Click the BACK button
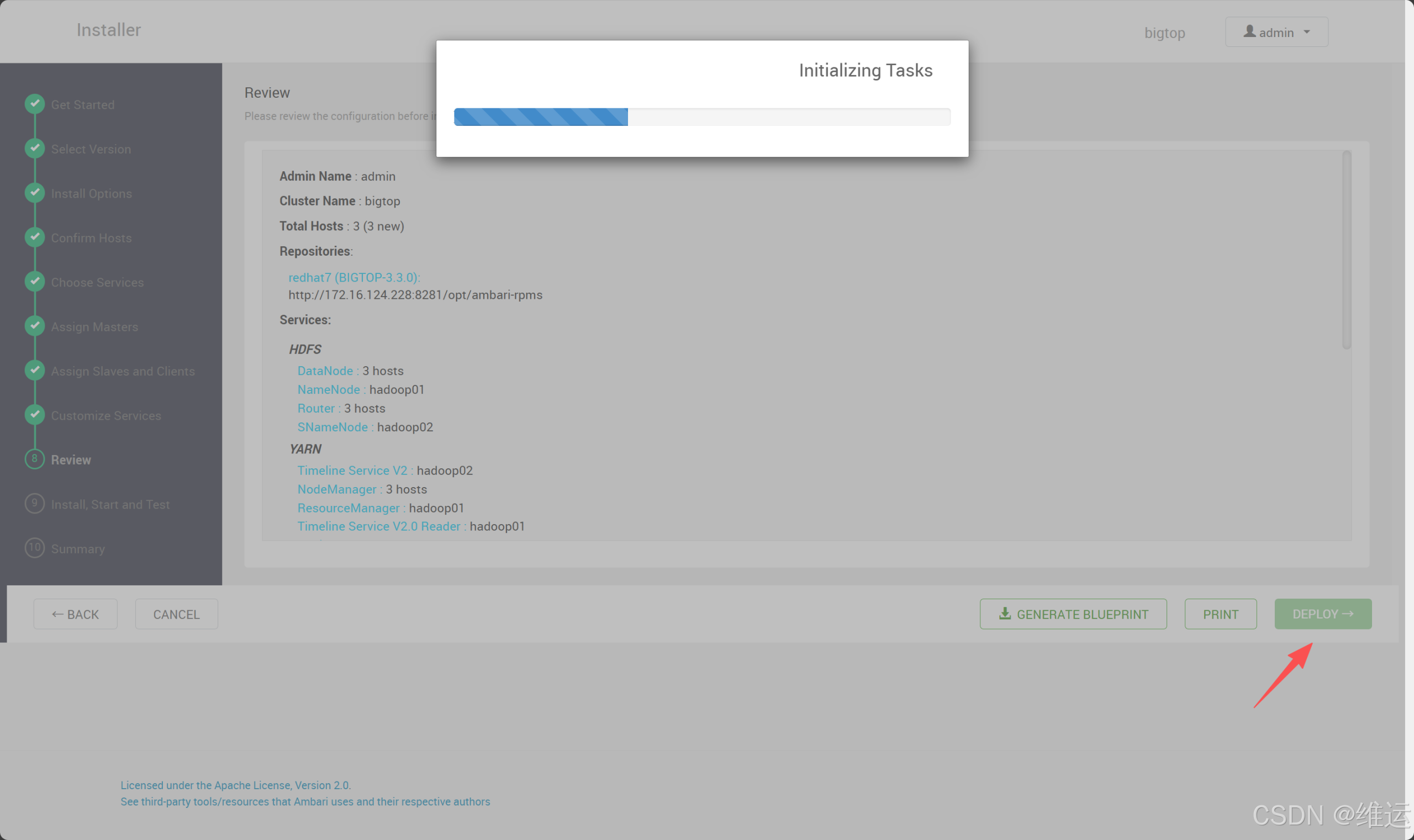The image size is (1414, 840). [x=75, y=614]
